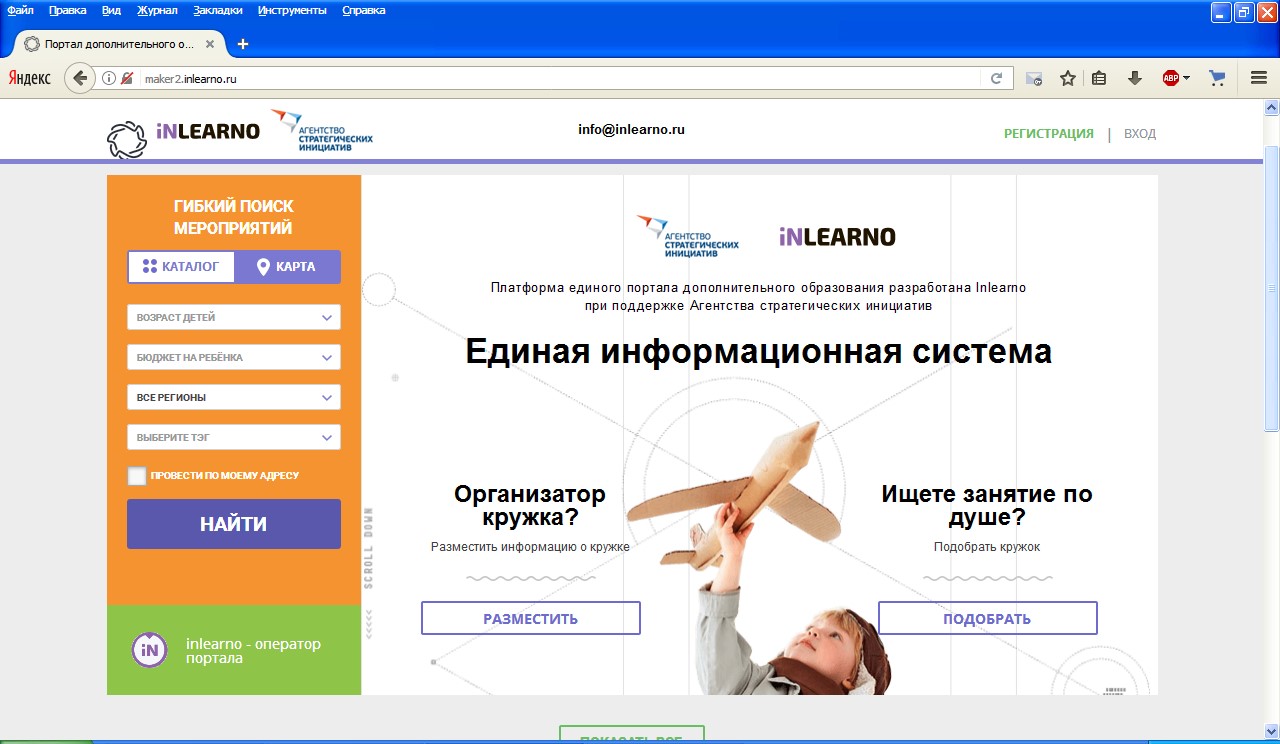Click the site information icon in address bar
Viewport: 1280px width, 744px height.
coord(109,78)
